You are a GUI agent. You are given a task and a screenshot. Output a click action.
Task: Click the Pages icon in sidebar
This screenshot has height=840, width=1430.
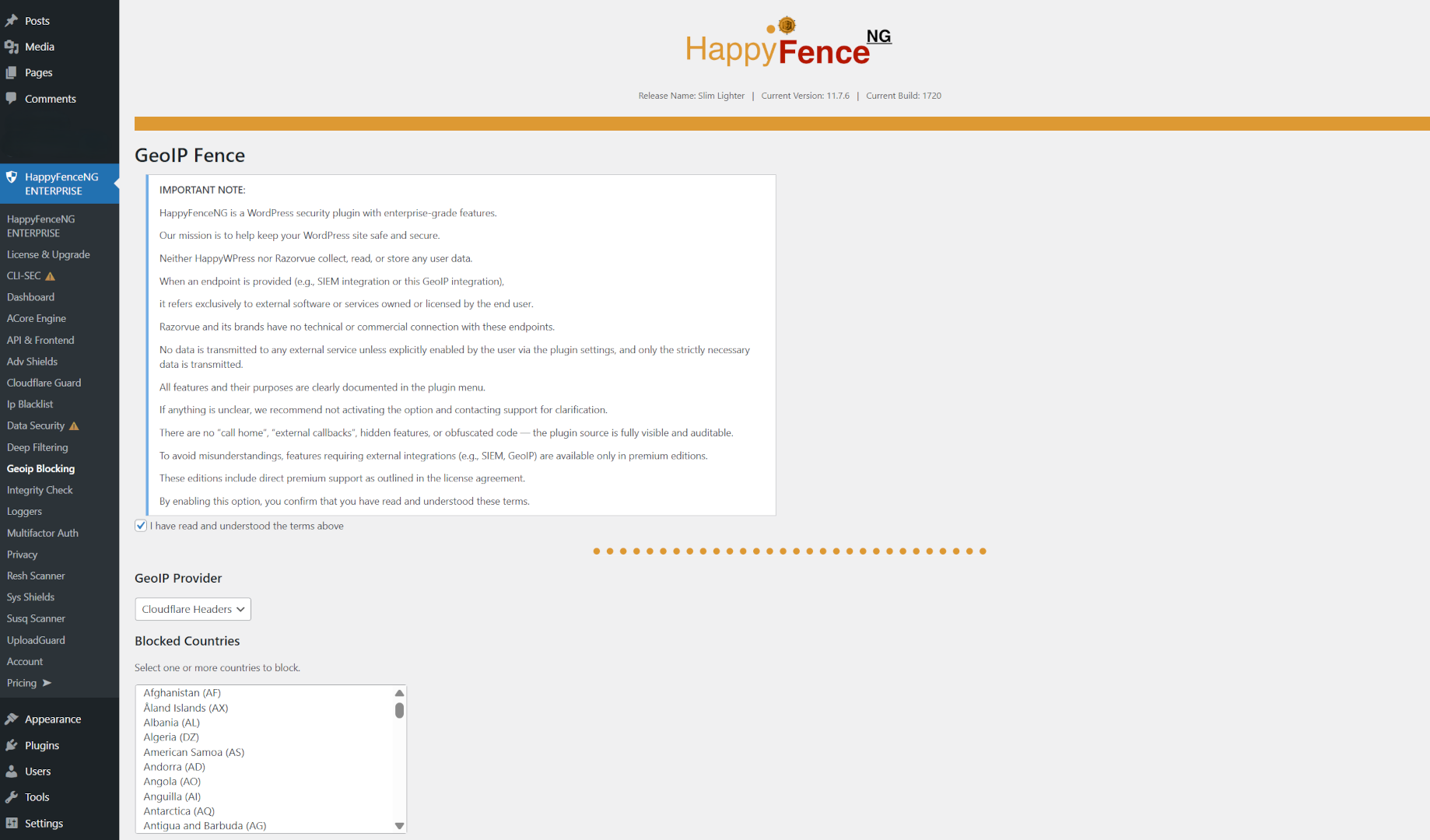(x=12, y=72)
